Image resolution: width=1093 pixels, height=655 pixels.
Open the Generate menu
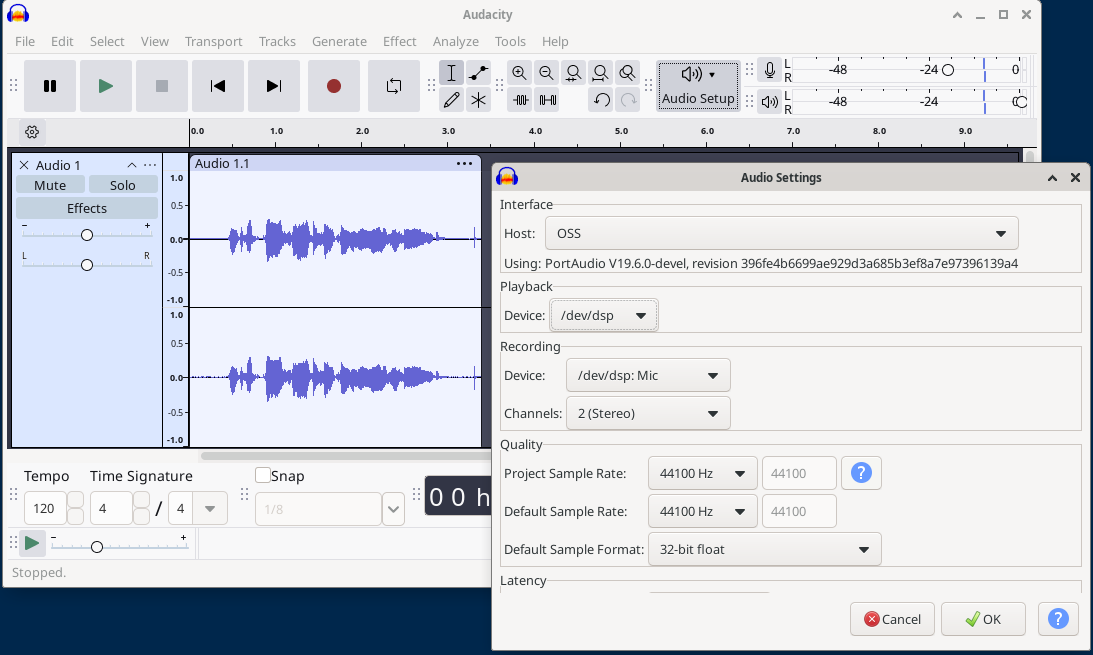[339, 41]
